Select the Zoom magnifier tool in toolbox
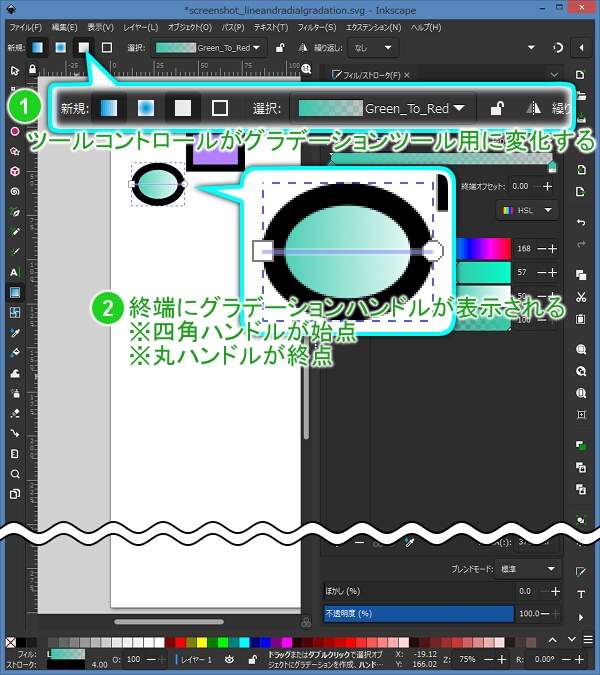Screen dimensions: 600x675 (15, 474)
